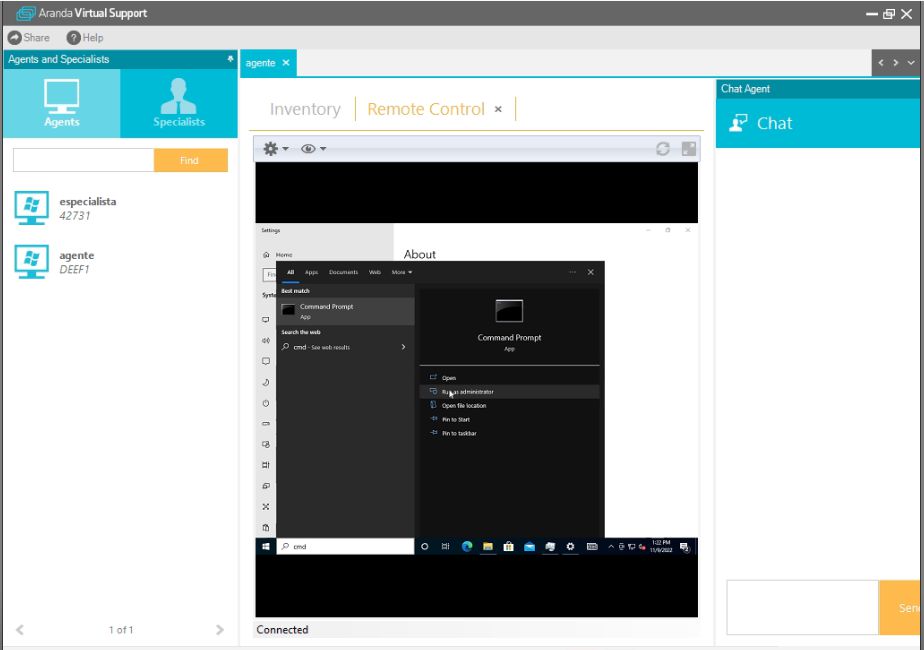Expand the session tab list dropdown
The width and height of the screenshot is (924, 650).
click(x=911, y=62)
